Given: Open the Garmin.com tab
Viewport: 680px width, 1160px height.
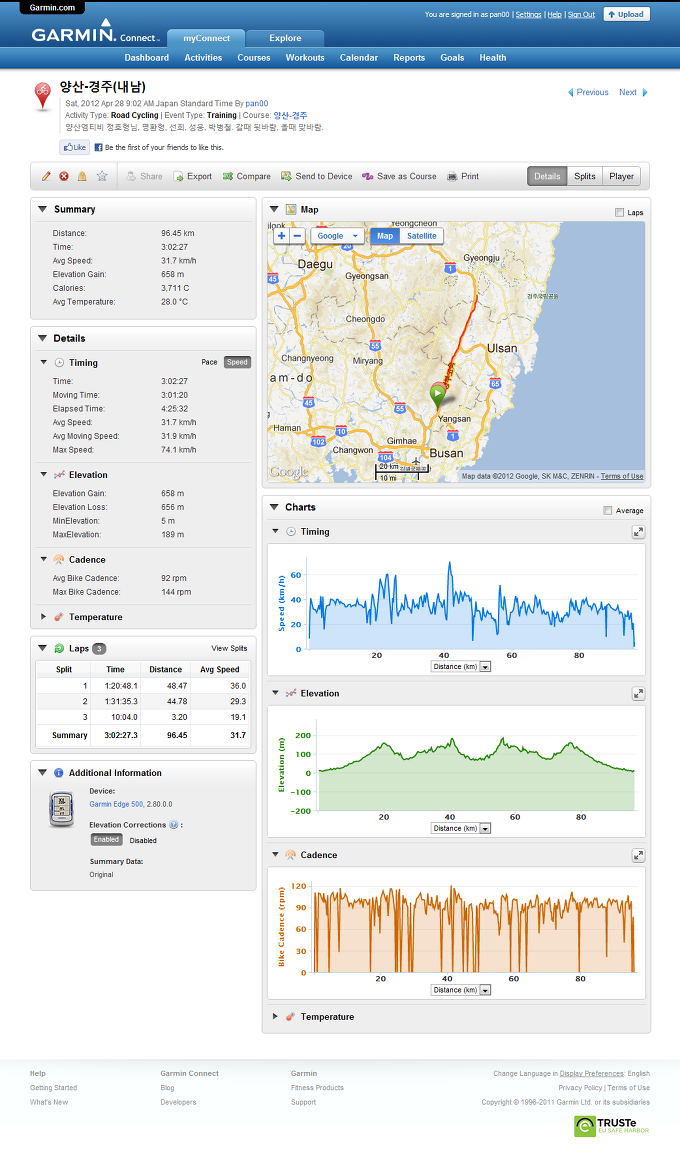Looking at the screenshot, I should [x=52, y=7].
